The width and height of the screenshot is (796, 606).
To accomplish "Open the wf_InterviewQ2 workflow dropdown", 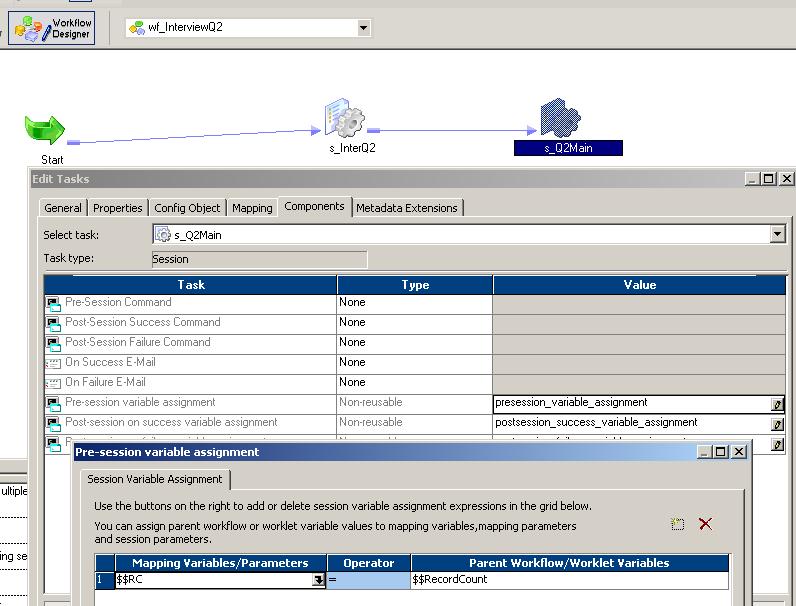I will 363,27.
